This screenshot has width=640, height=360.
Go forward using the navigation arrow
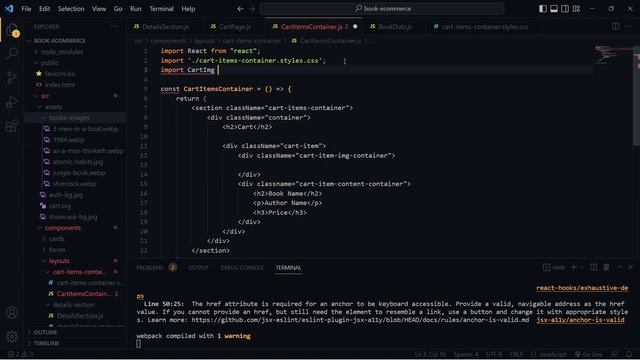(x=252, y=9)
